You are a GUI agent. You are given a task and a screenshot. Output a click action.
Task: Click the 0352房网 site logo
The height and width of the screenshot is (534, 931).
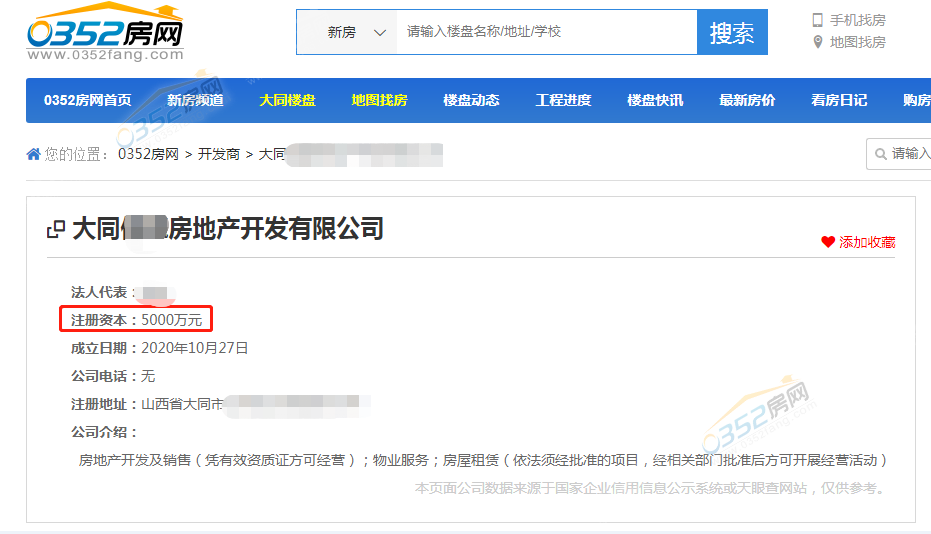coord(105,34)
